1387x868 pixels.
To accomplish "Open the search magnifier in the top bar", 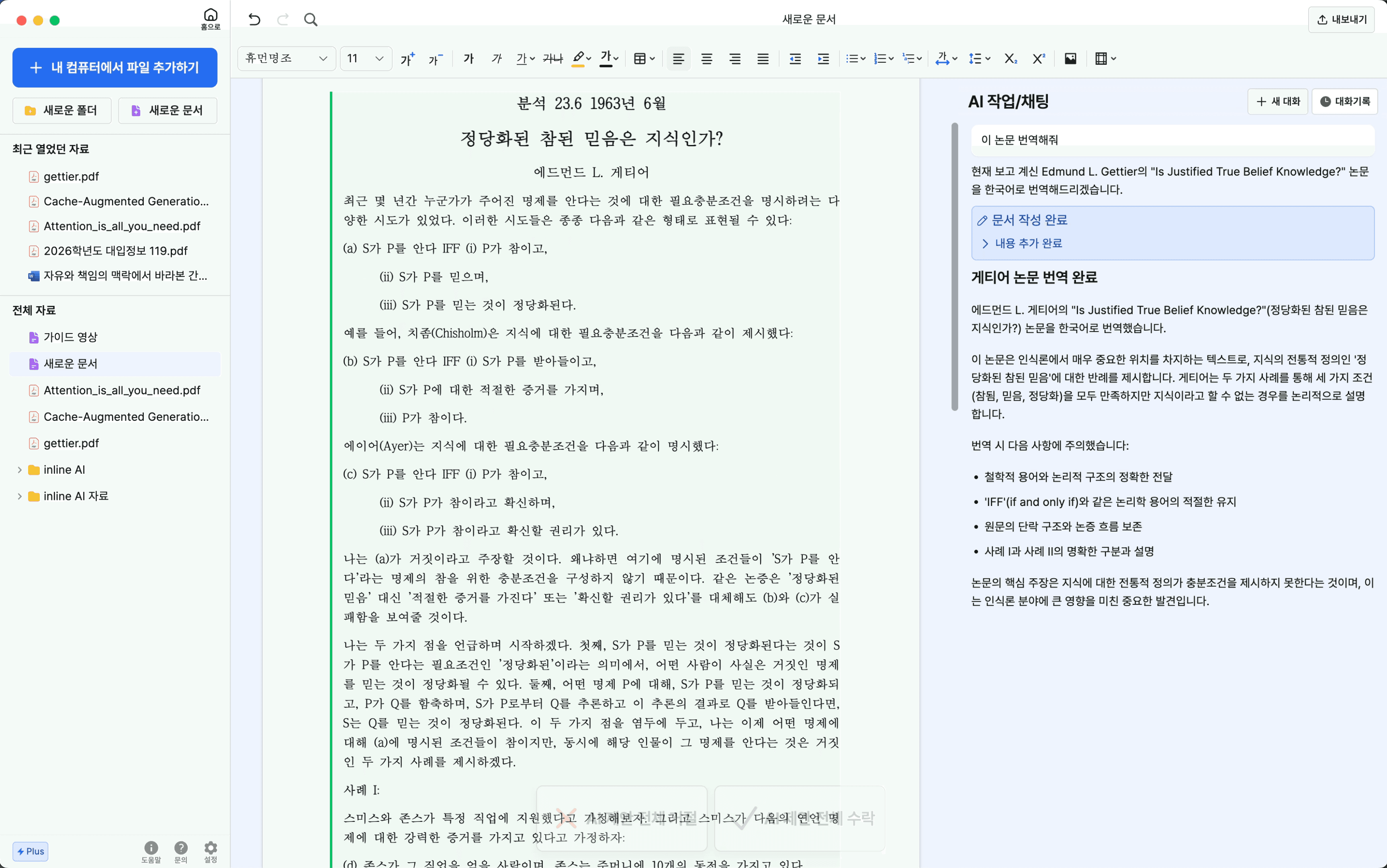I will pyautogui.click(x=311, y=20).
